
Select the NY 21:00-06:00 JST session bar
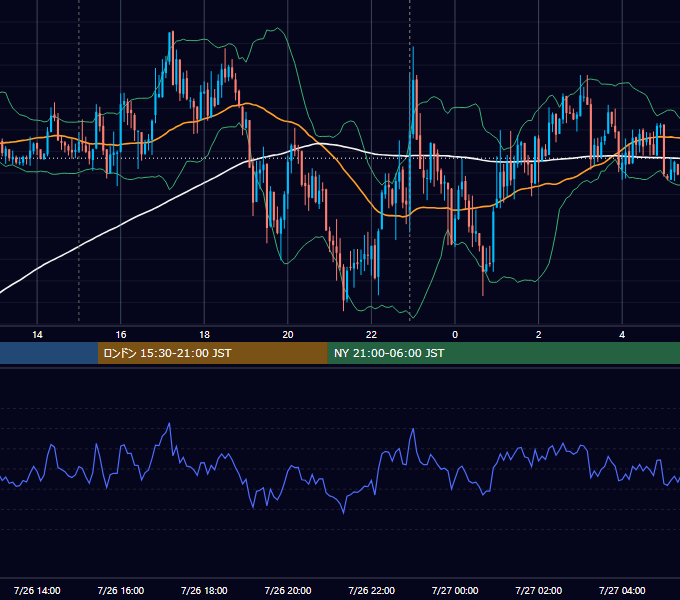(503, 353)
